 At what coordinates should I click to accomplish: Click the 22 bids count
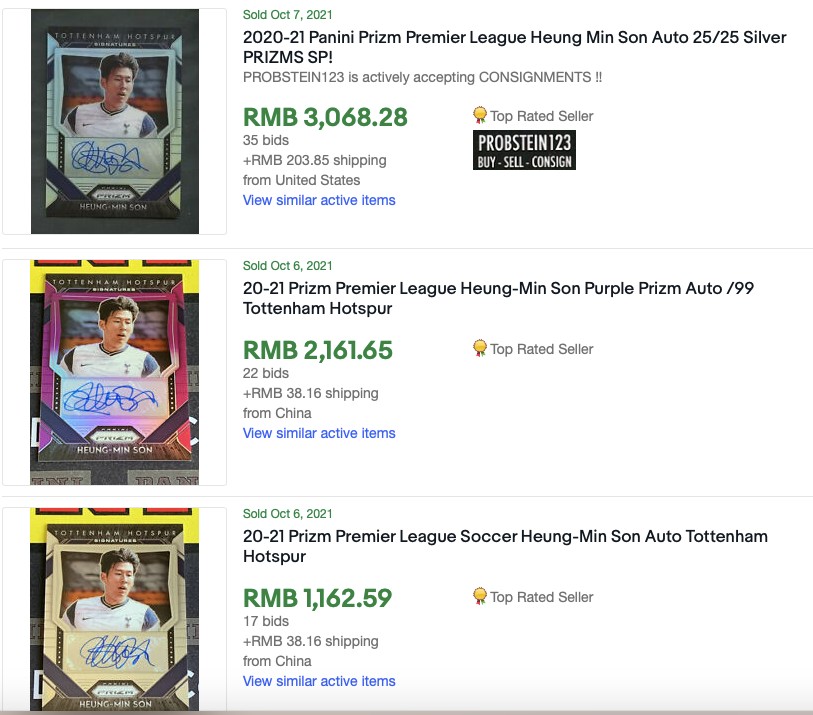coord(266,373)
